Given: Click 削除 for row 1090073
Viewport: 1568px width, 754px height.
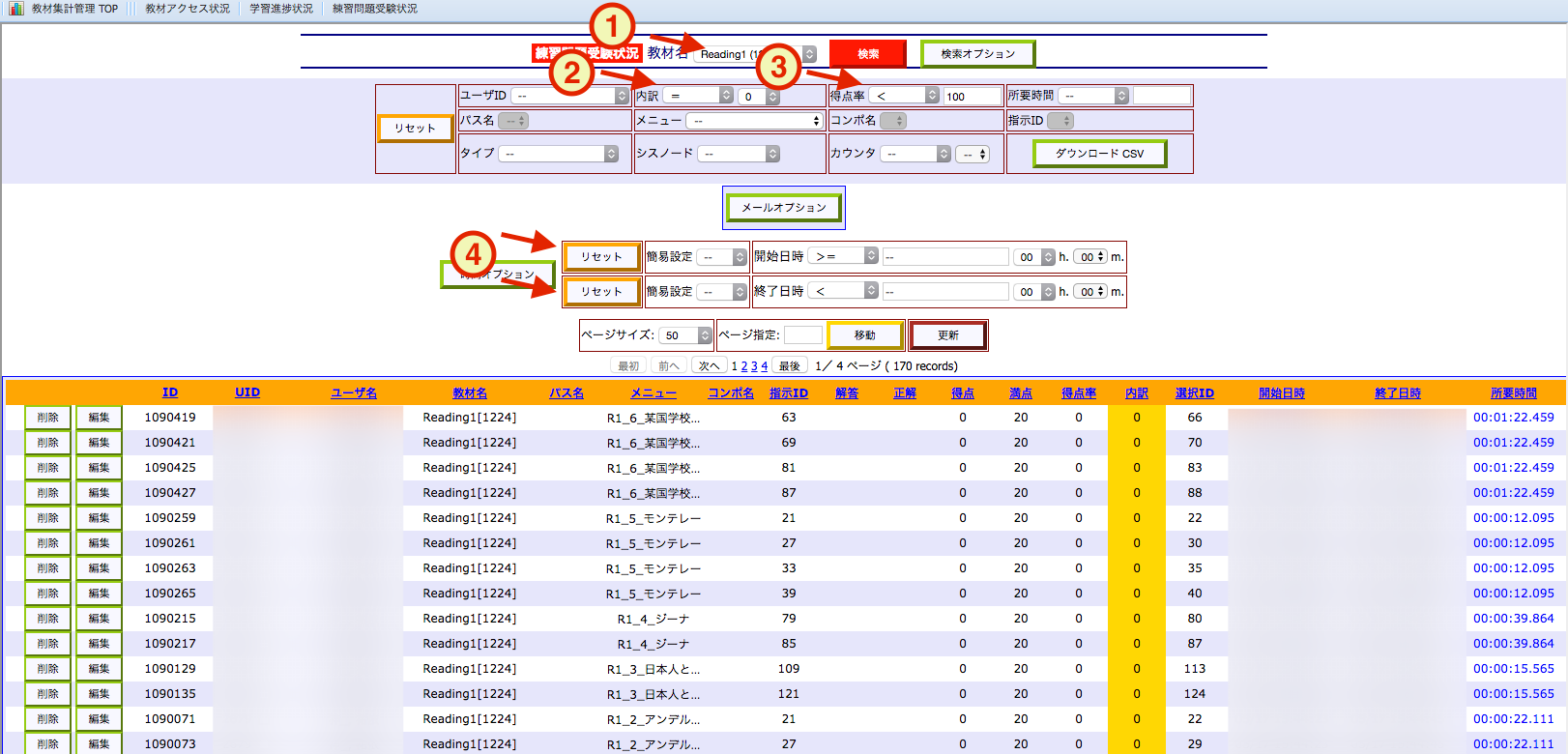Looking at the screenshot, I should coord(47,743).
